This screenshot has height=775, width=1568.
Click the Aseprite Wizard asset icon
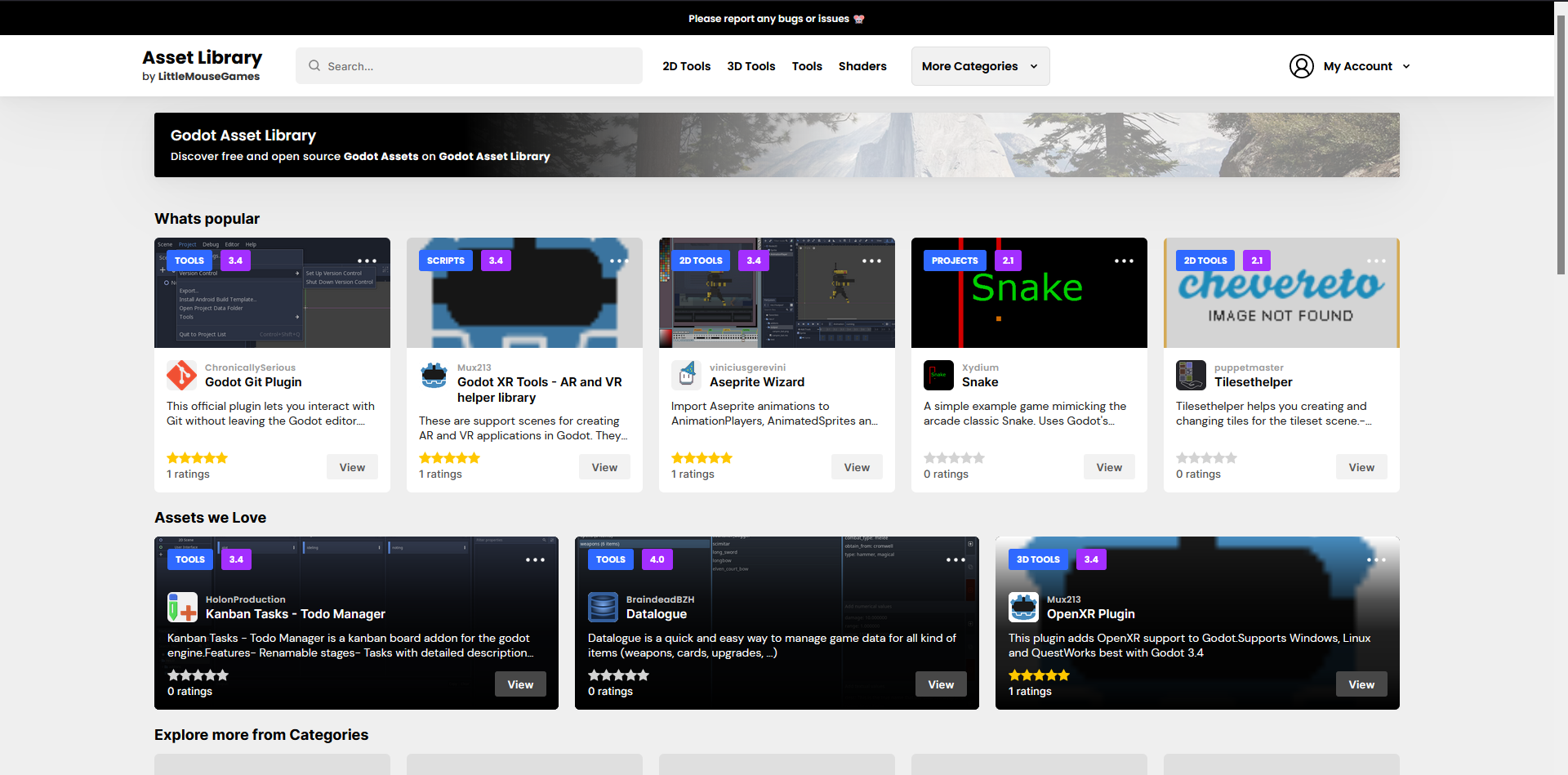[x=686, y=375]
